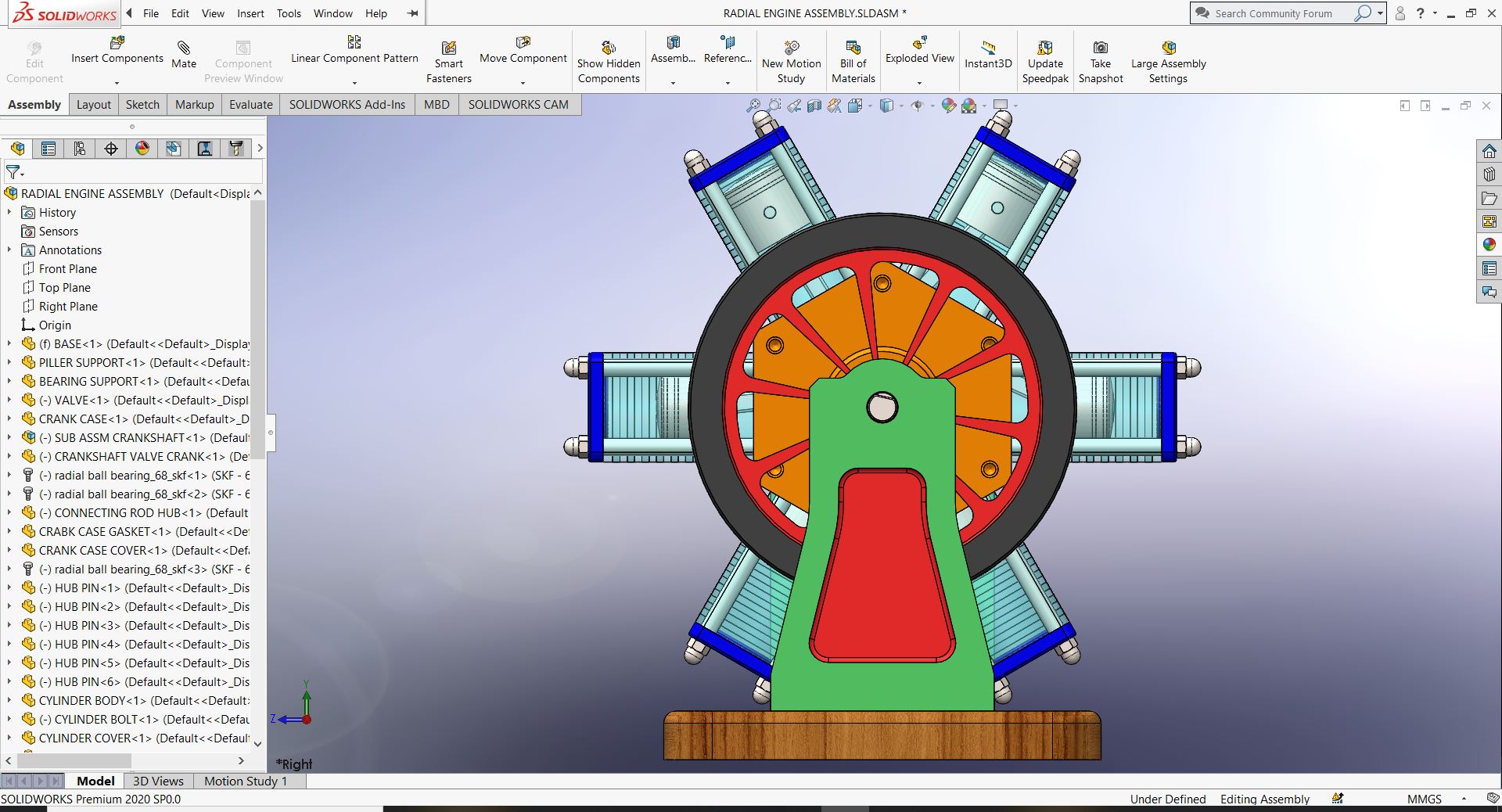This screenshot has width=1502, height=812.
Task: Activate Move Component tool
Action: tap(523, 50)
